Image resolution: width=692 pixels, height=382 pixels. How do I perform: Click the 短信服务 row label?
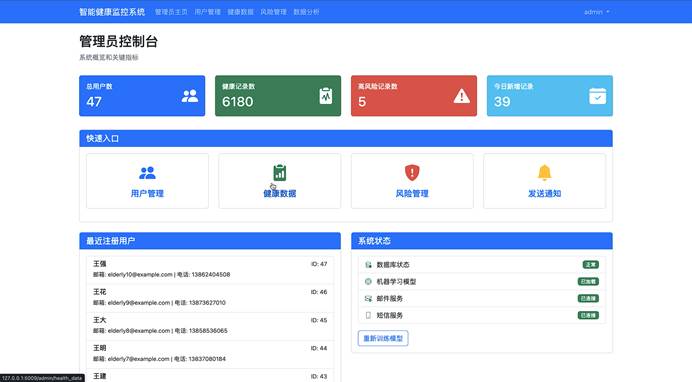coord(390,315)
